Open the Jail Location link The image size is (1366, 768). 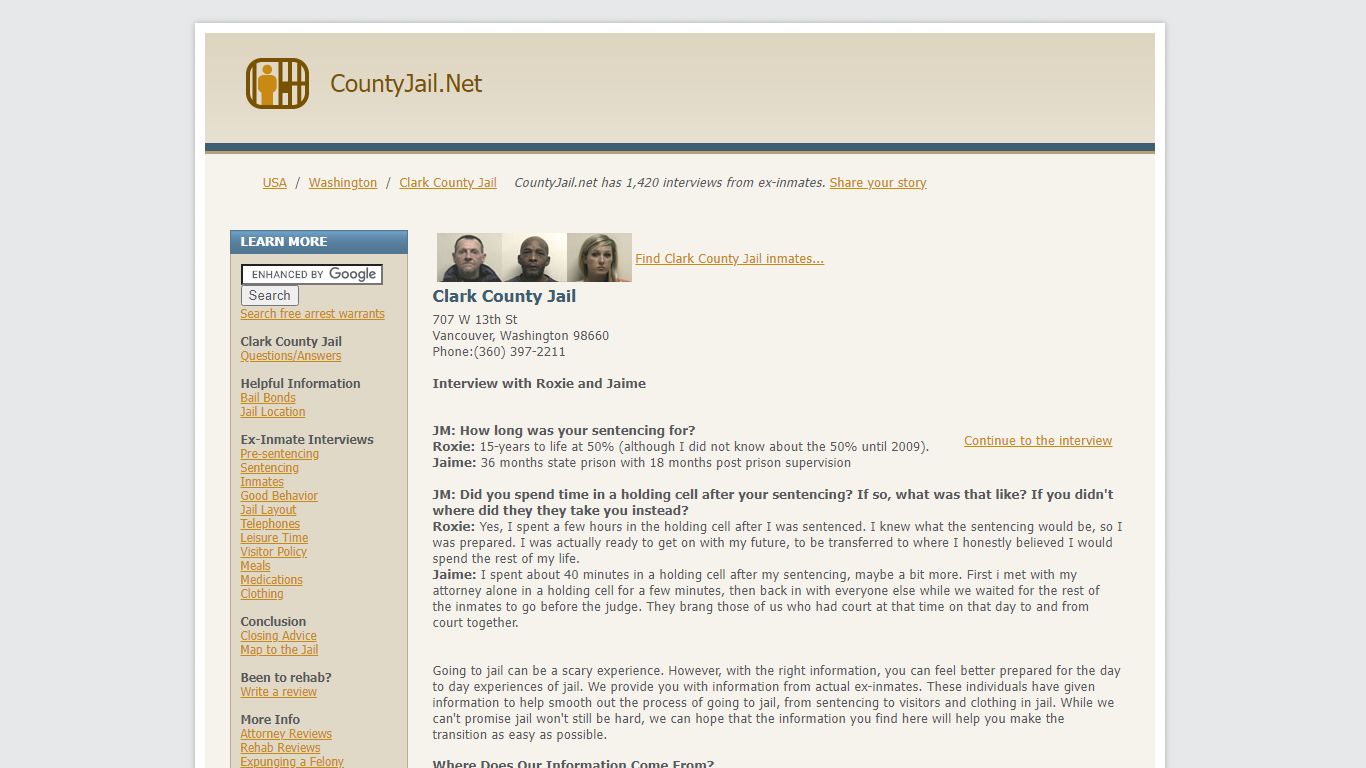click(273, 412)
